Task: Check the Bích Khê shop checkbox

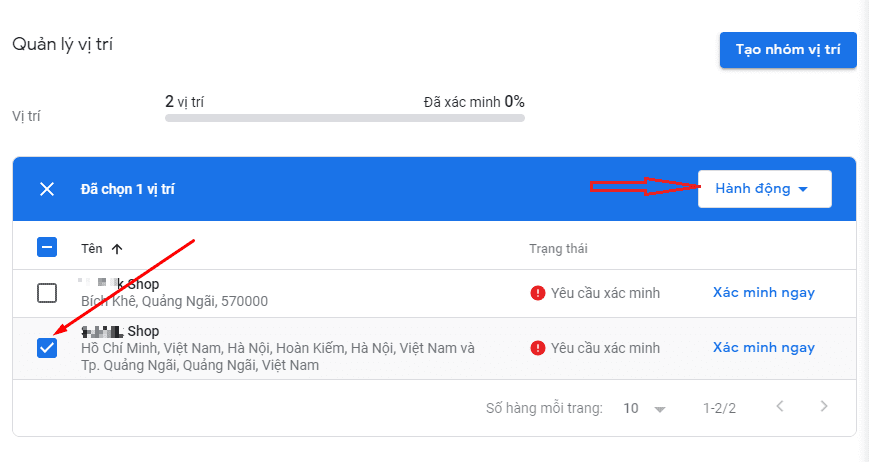Action: (47, 293)
